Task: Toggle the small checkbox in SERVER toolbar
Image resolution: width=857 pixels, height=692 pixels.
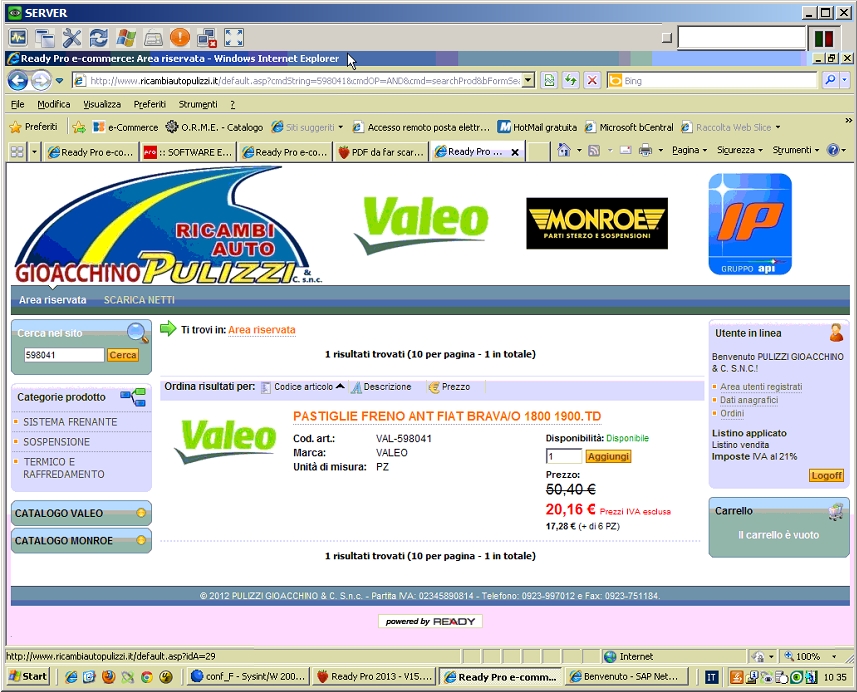Action: coord(666,38)
